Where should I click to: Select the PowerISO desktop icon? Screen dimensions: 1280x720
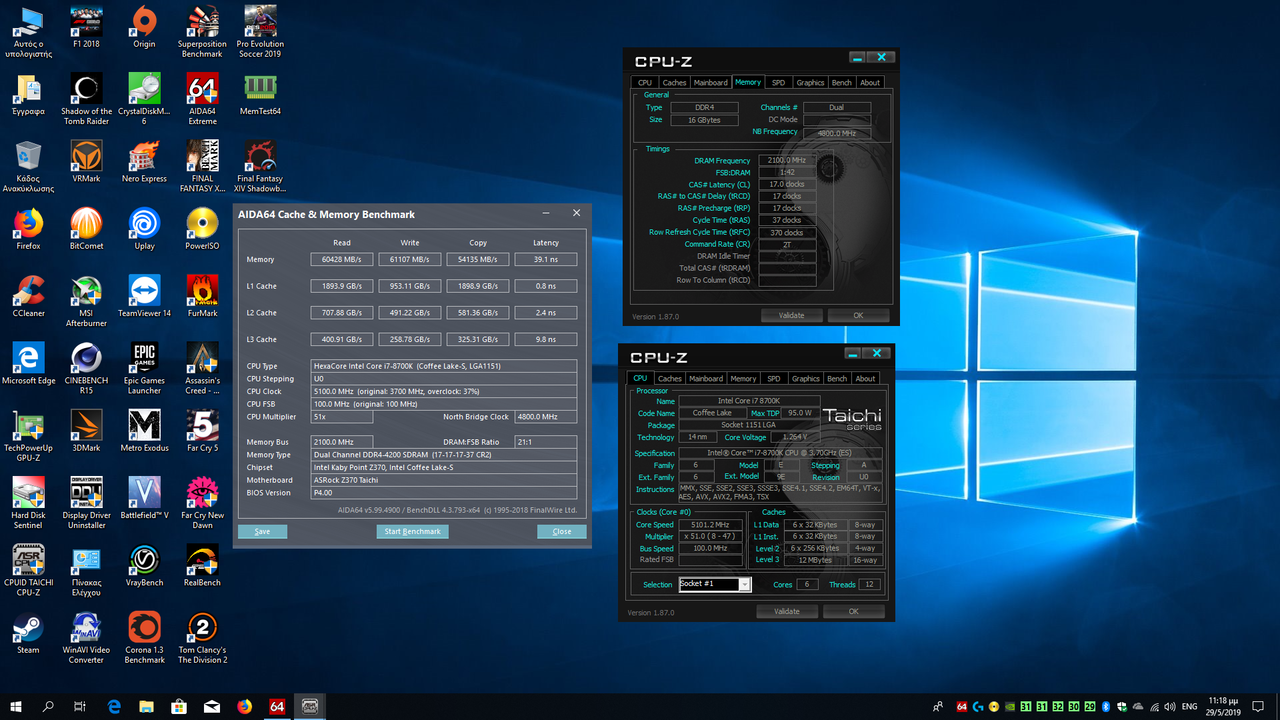pos(202,228)
